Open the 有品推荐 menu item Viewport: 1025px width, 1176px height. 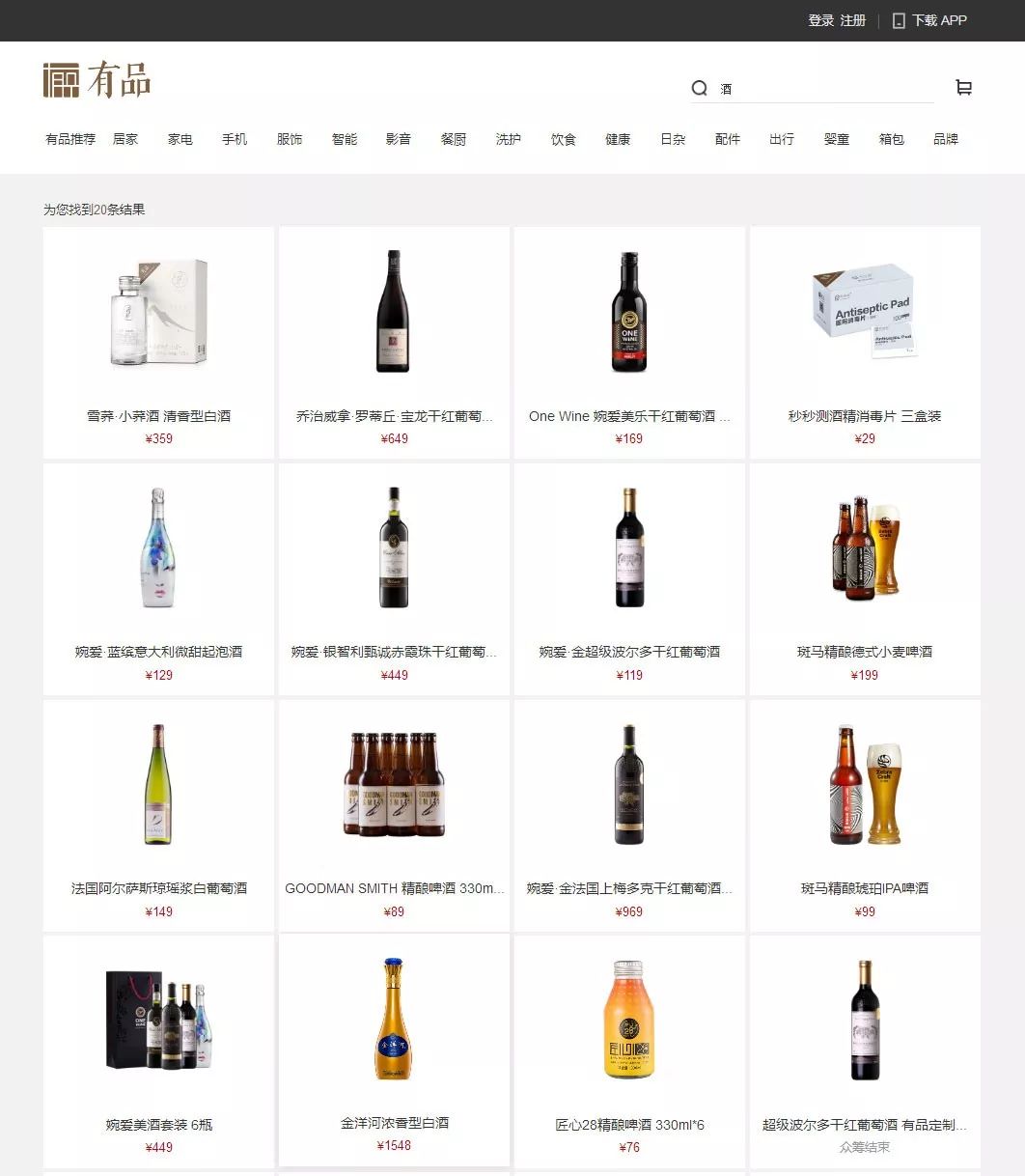coord(70,139)
